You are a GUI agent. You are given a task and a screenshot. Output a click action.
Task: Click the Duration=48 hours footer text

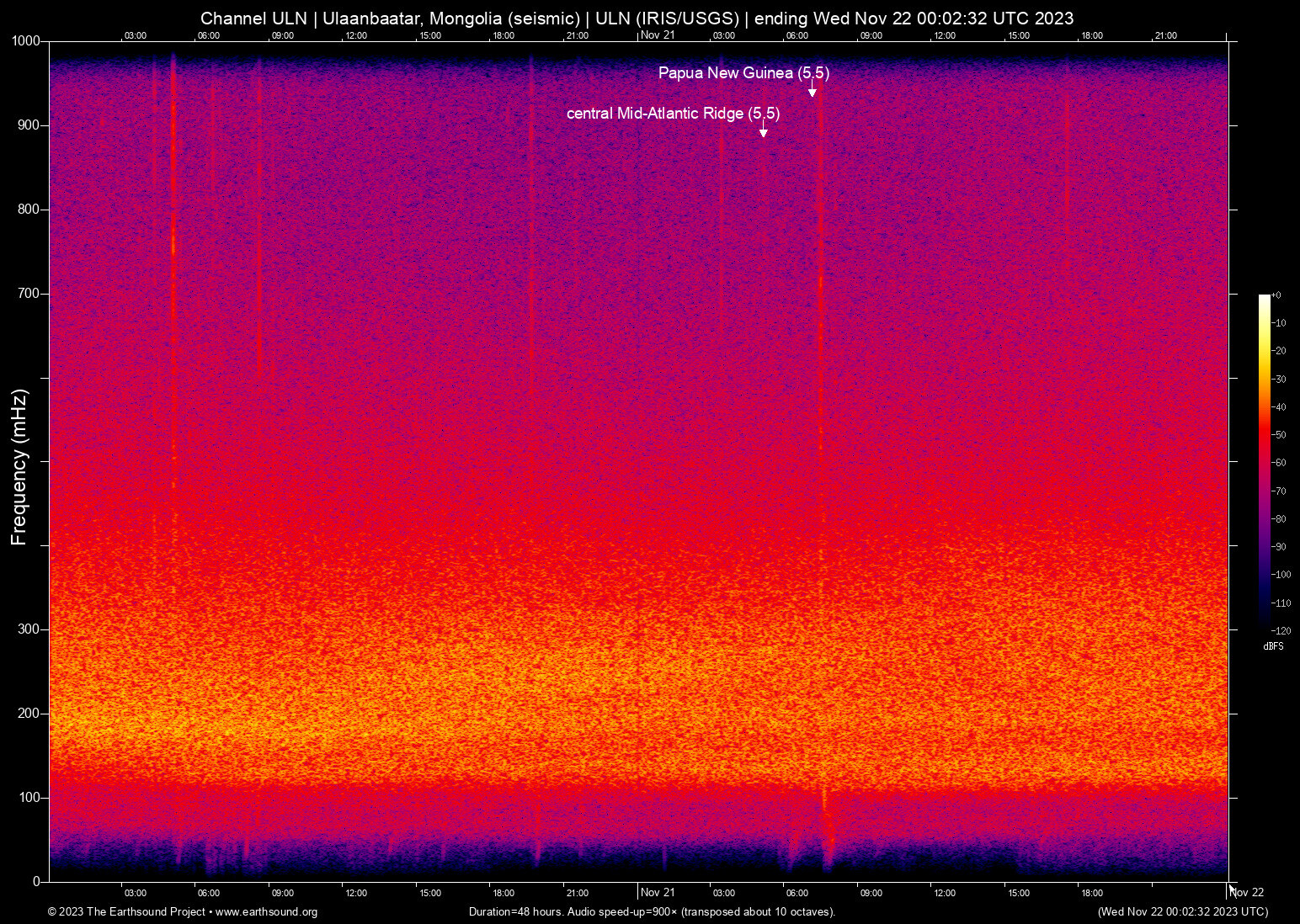(652, 912)
